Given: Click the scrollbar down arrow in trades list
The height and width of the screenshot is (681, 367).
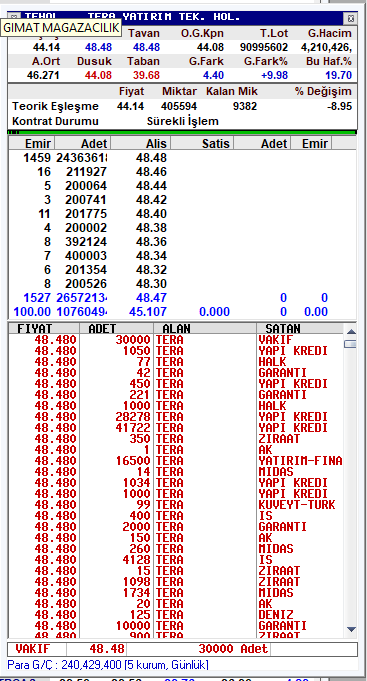Looking at the screenshot, I should [351, 629].
